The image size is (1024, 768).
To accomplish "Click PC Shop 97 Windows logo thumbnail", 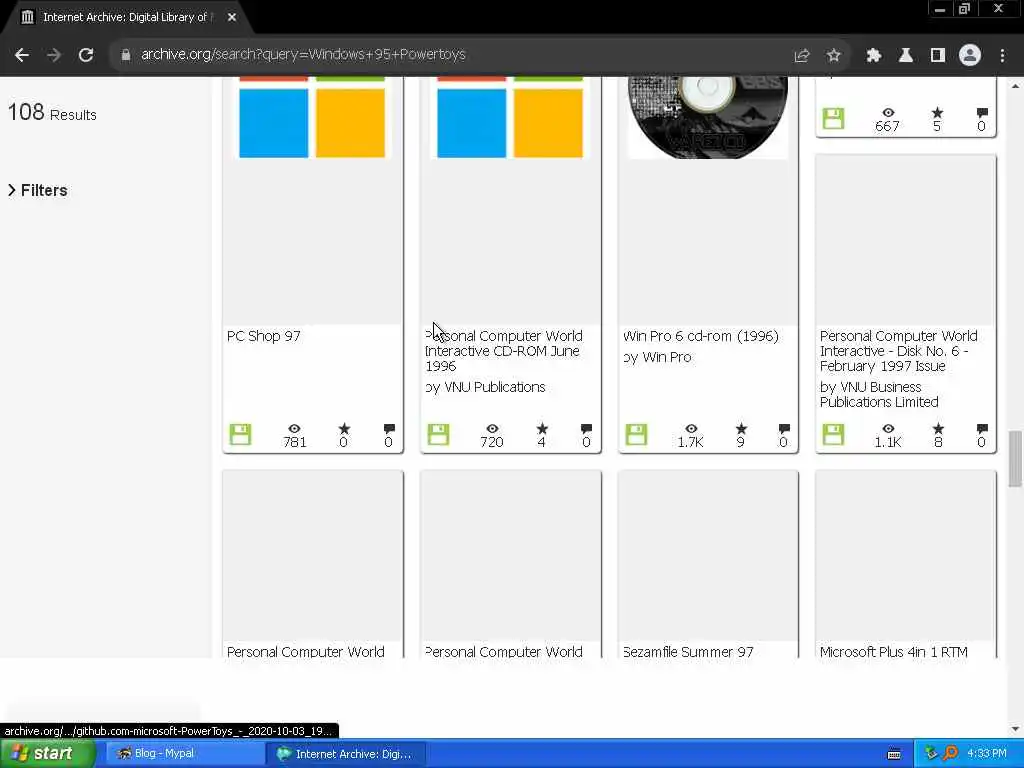I will [x=312, y=118].
